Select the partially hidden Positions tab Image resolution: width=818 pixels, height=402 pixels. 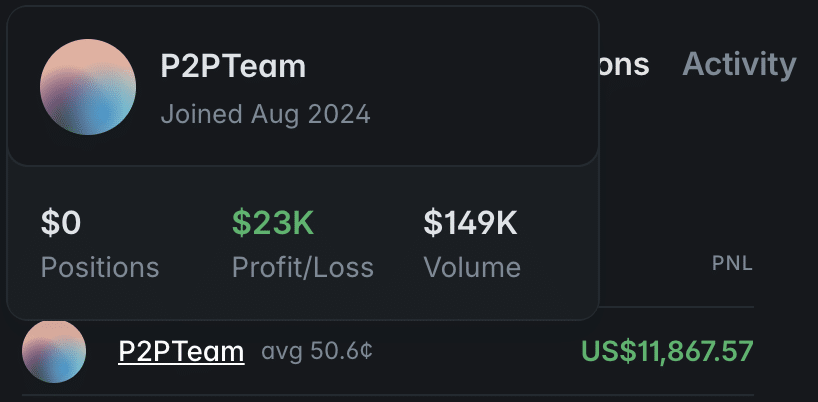pyautogui.click(x=625, y=65)
